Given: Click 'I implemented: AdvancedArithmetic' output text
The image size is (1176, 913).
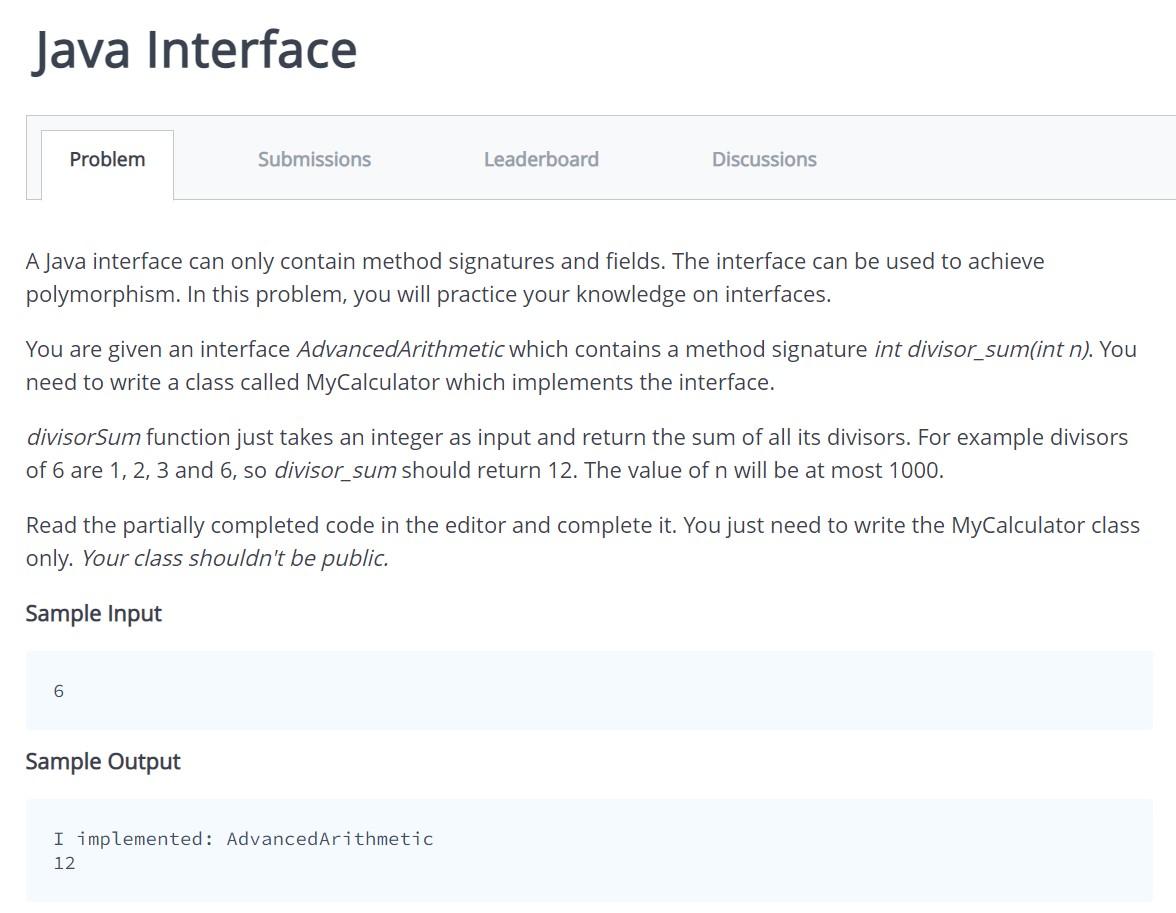Looking at the screenshot, I should click(243, 838).
